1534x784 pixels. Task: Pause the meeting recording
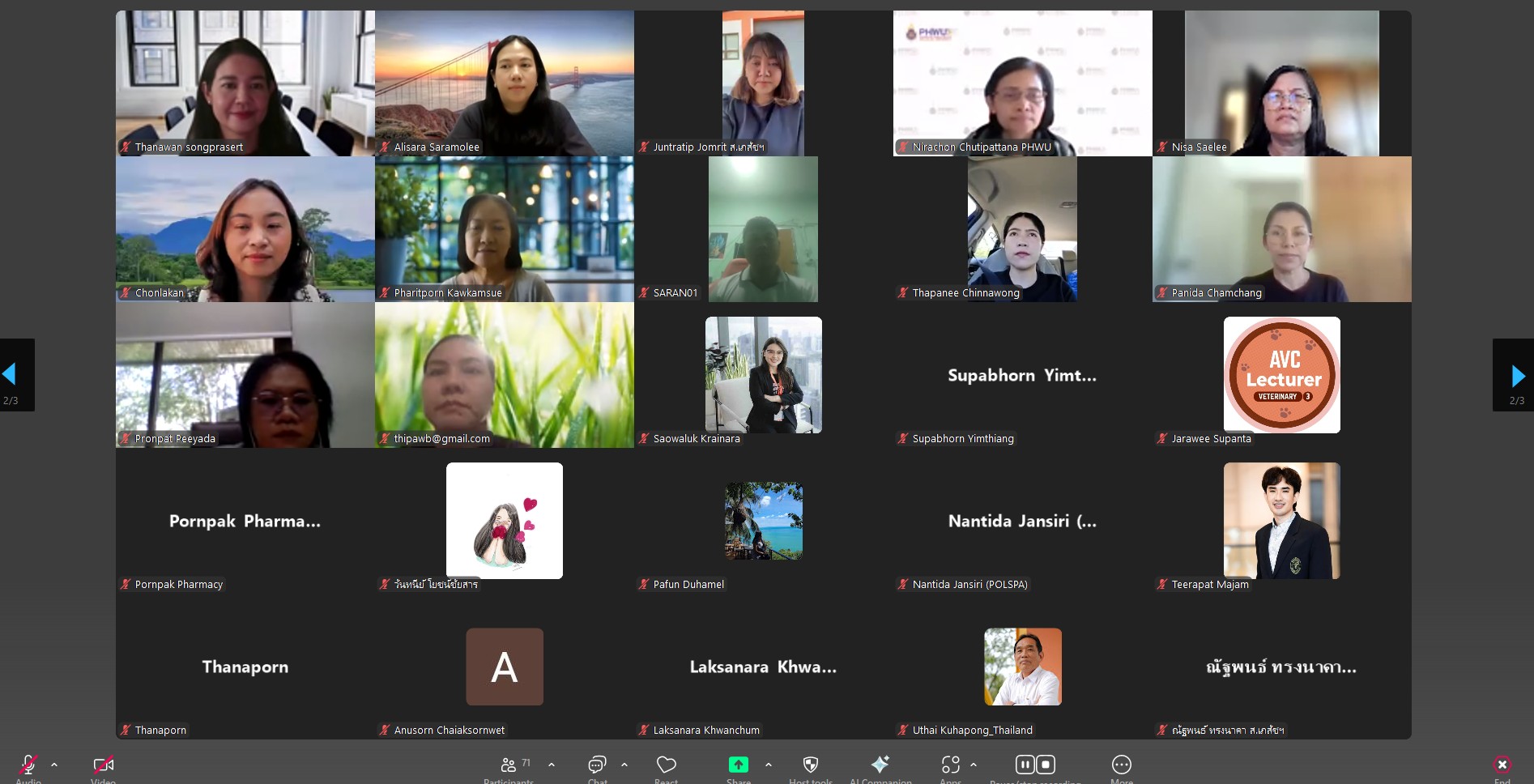[x=1025, y=765]
